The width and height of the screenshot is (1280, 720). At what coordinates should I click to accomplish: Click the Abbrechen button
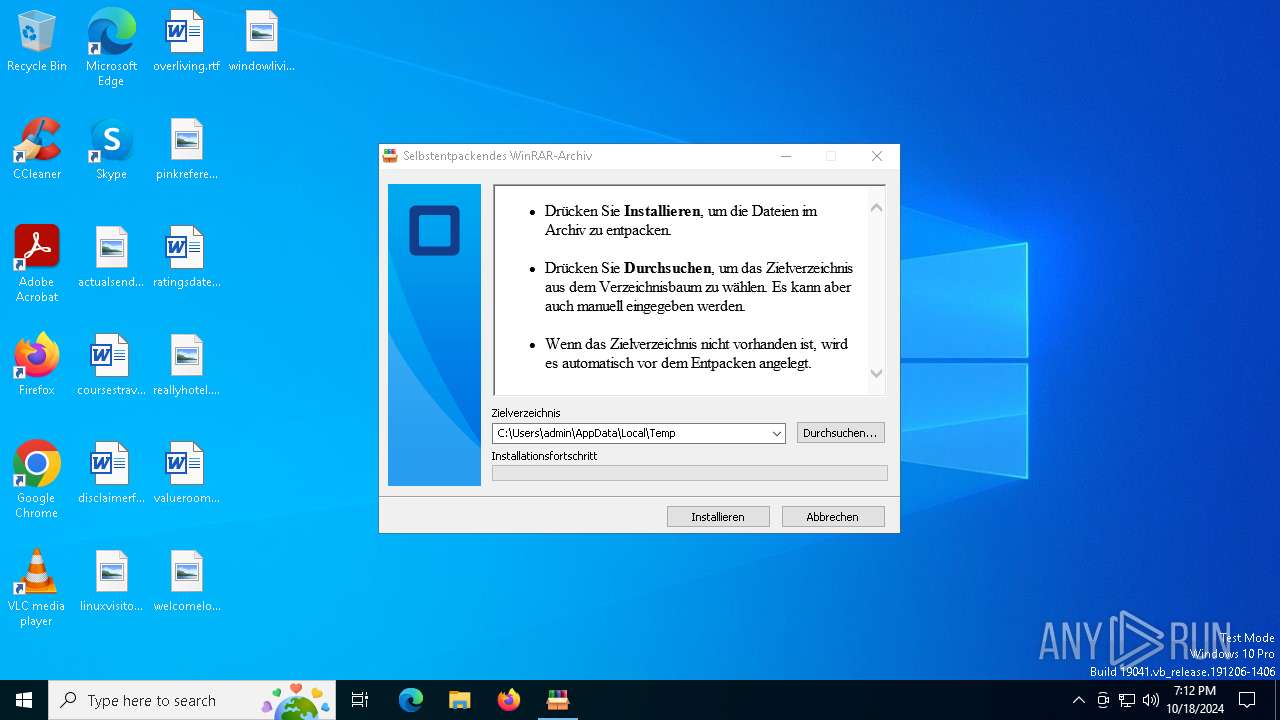[x=833, y=517]
